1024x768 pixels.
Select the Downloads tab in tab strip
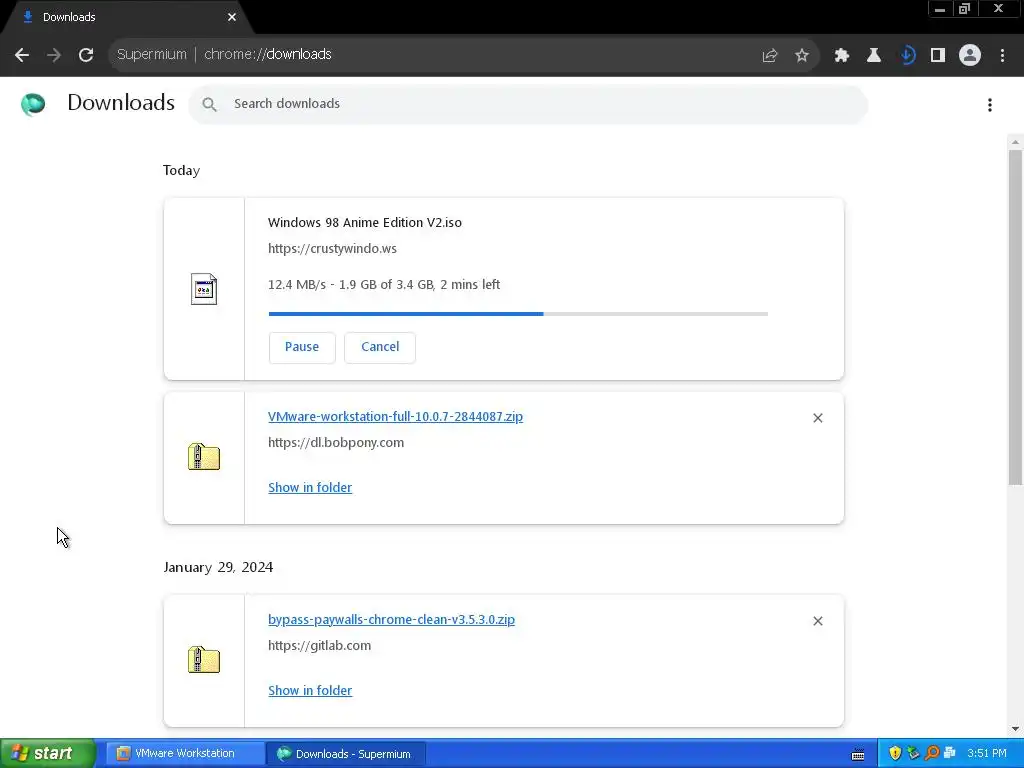[x=127, y=17]
